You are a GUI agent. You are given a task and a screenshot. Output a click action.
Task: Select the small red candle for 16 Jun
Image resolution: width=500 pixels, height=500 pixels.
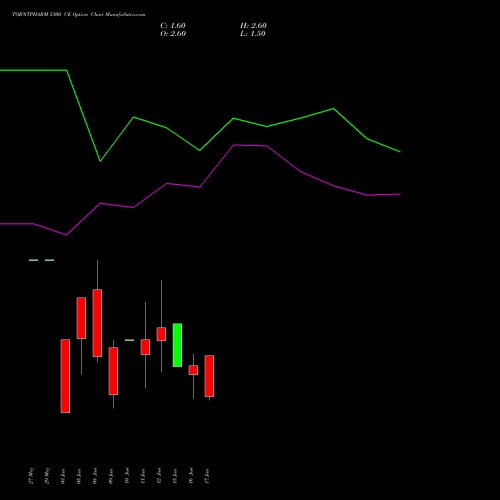[193, 370]
